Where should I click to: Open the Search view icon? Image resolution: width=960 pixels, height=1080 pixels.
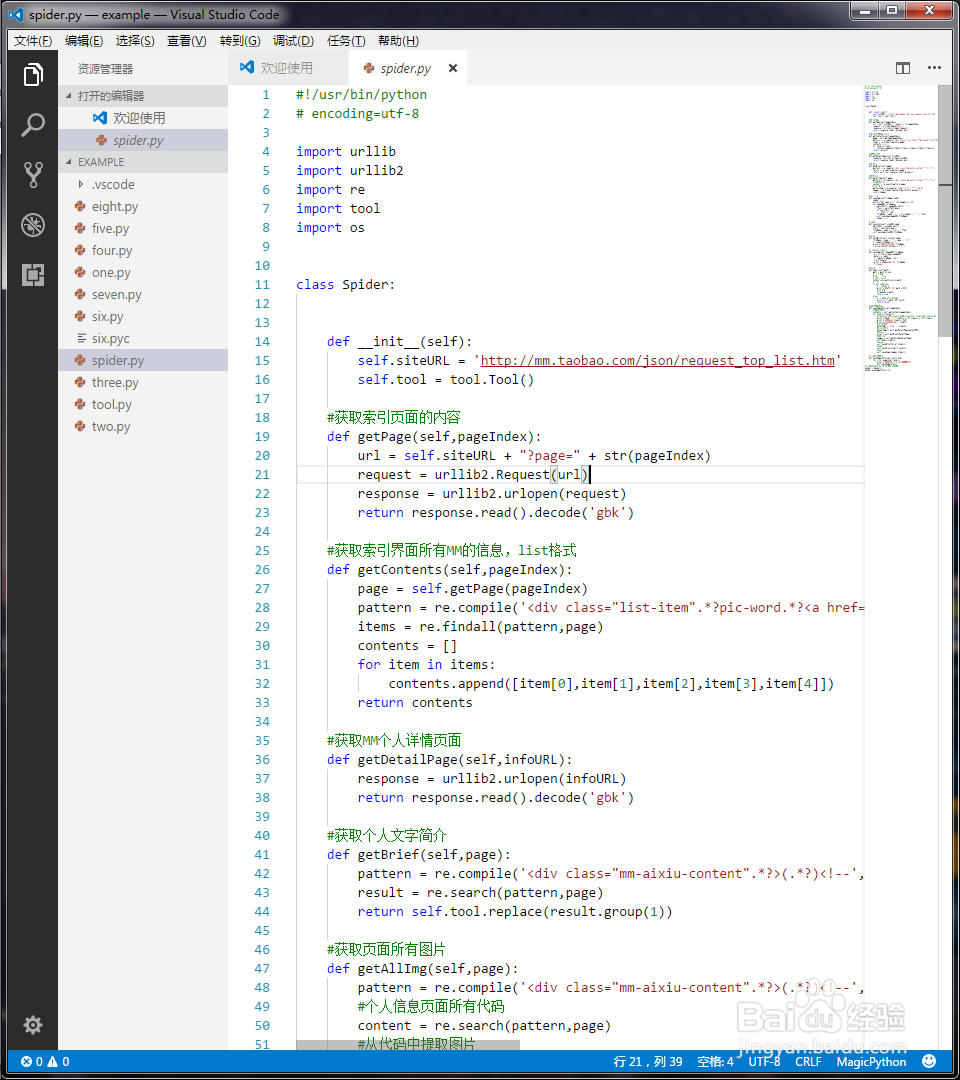click(x=32, y=125)
